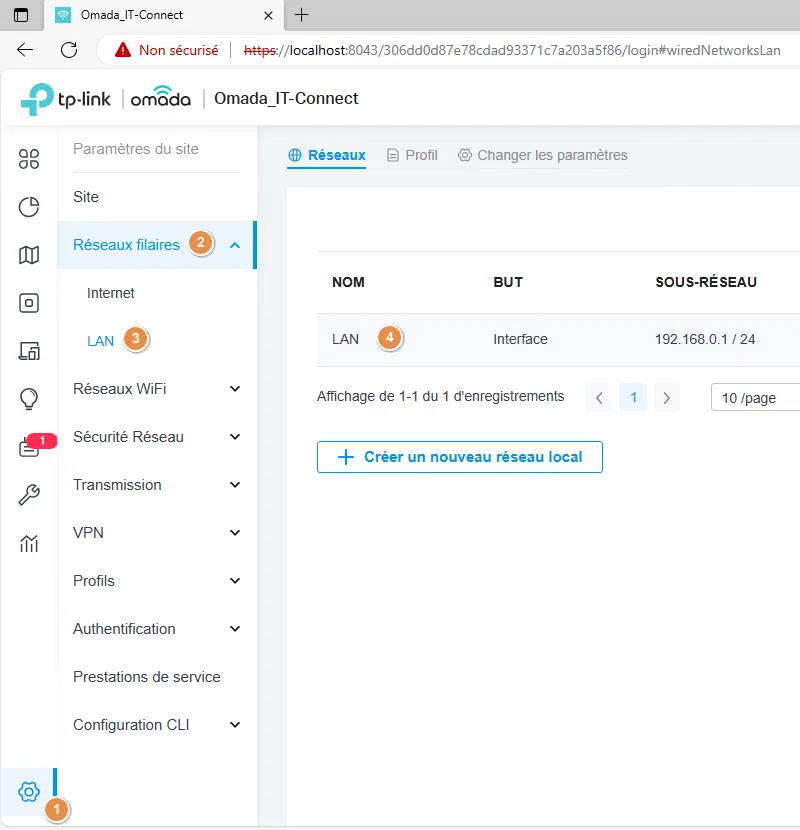Image resolution: width=800 pixels, height=830 pixels.
Task: Select the statistics pie chart icon
Action: 29,206
